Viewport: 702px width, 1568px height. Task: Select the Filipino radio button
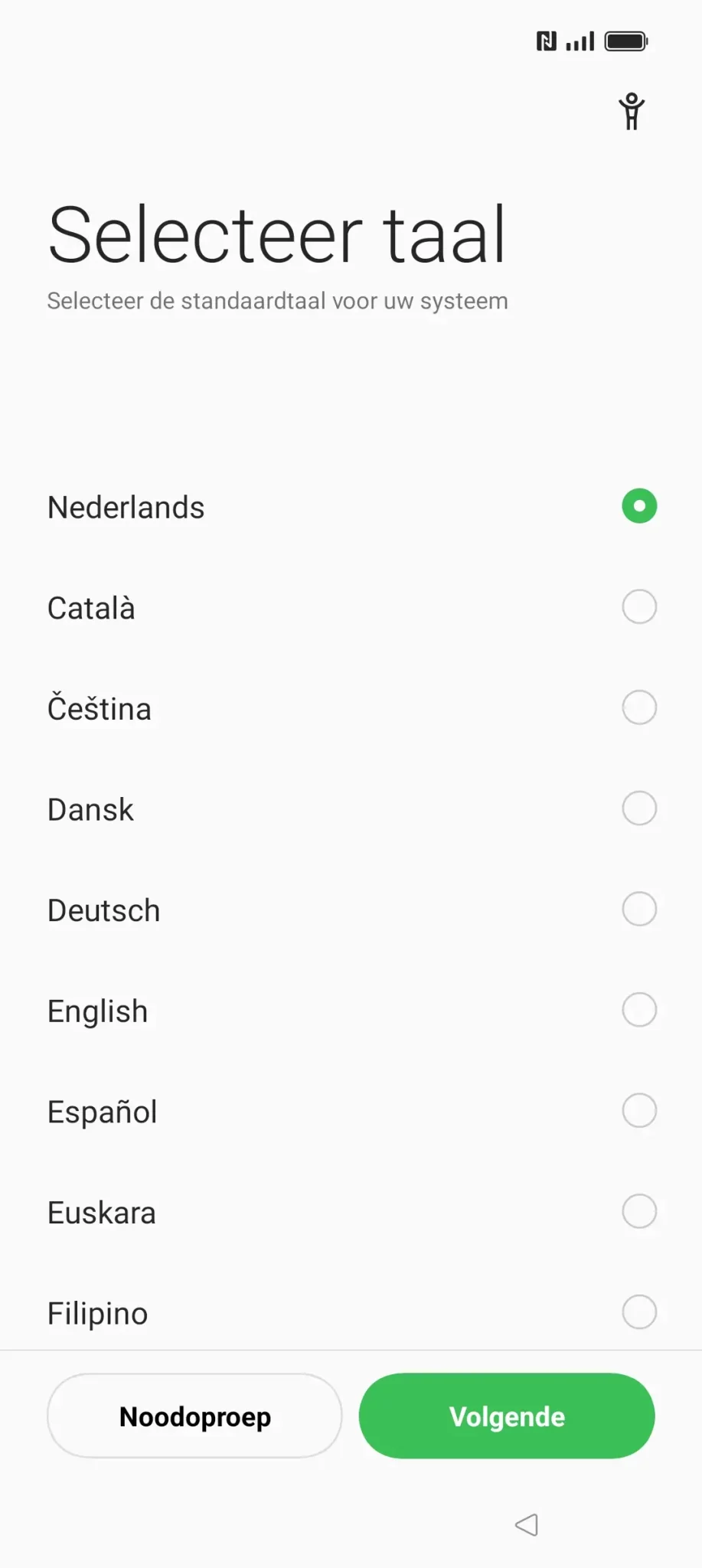click(639, 1312)
